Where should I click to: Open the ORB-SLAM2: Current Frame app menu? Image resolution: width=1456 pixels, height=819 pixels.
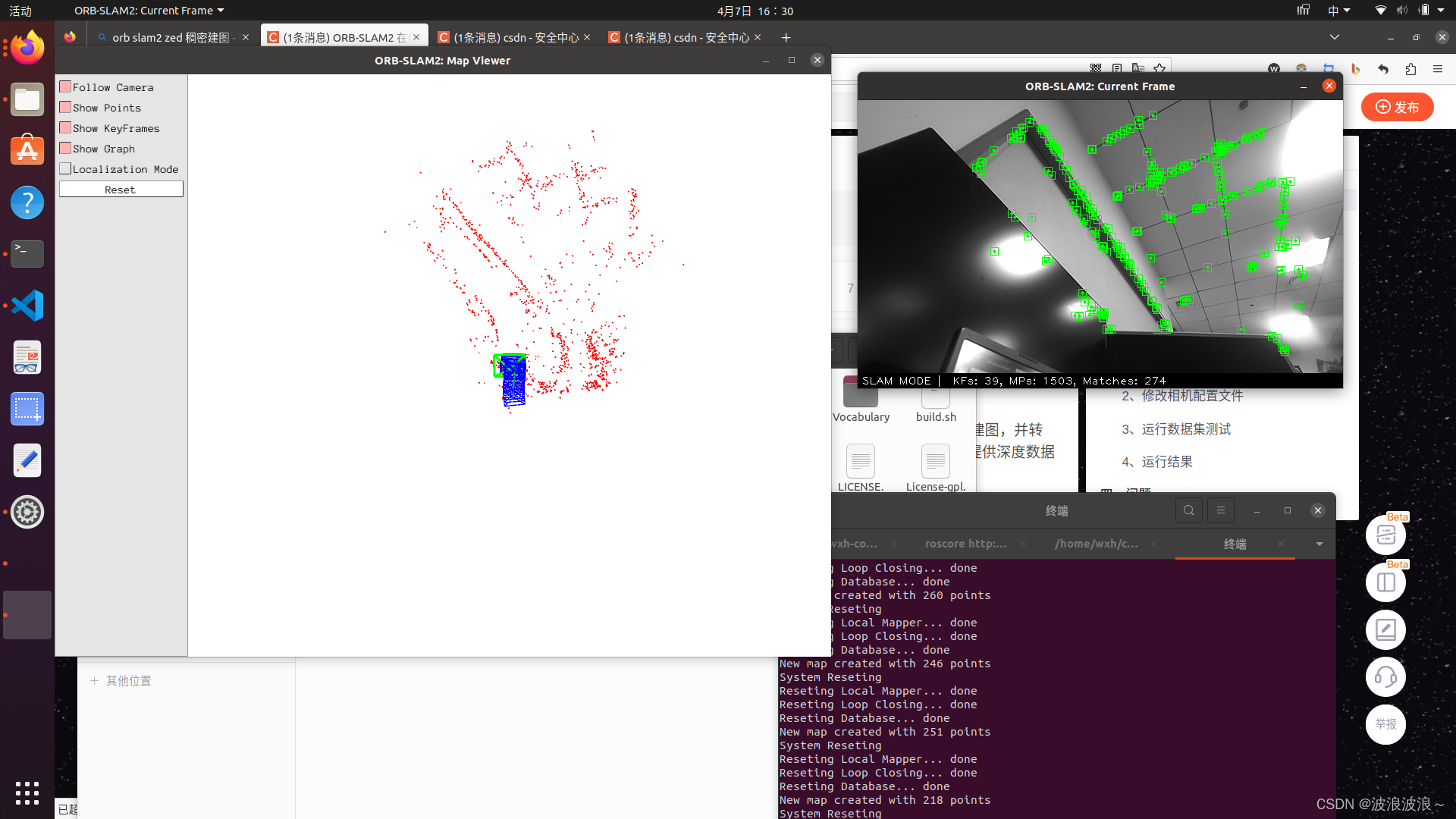click(x=149, y=11)
